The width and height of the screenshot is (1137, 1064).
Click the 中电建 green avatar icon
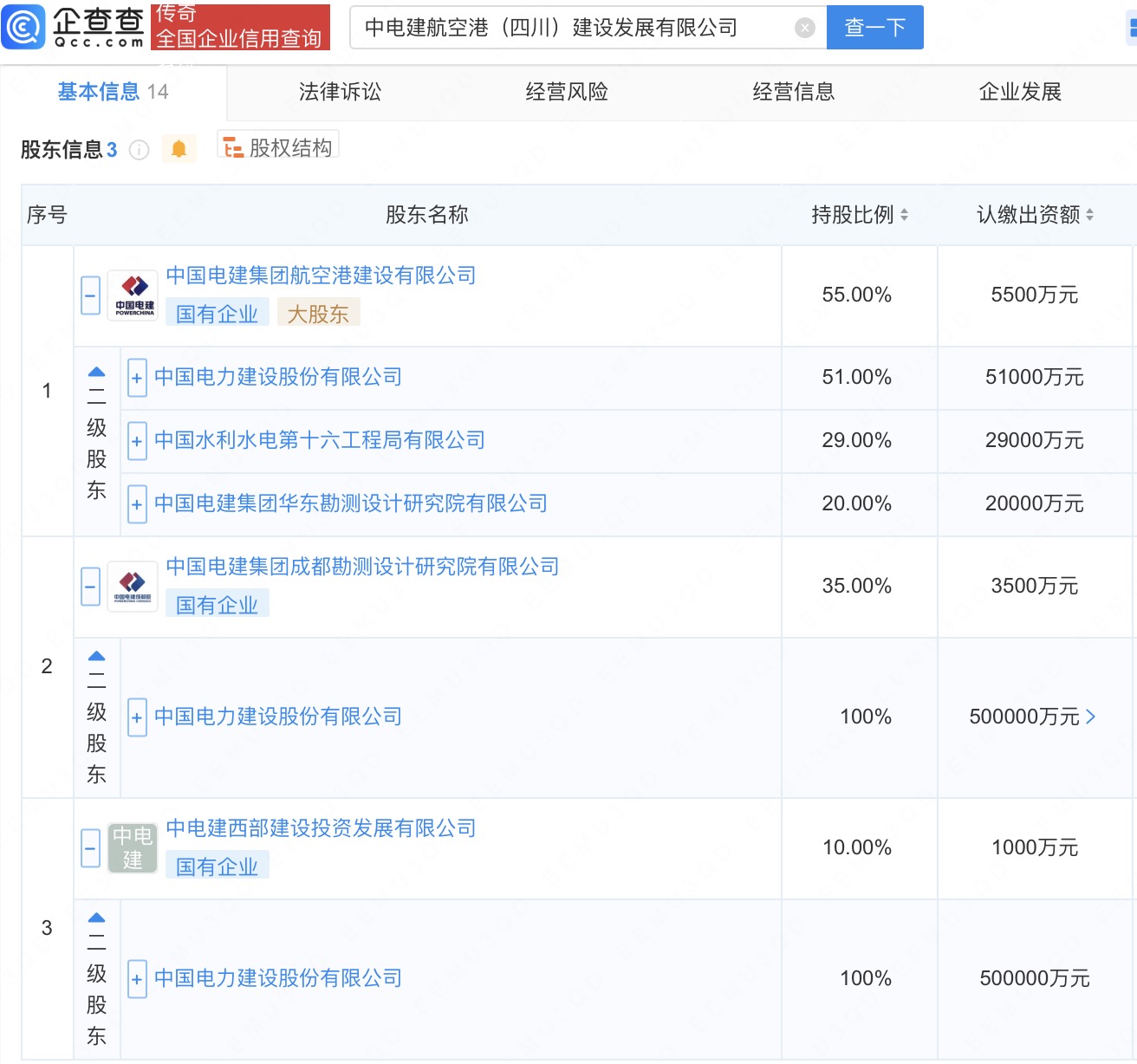pyautogui.click(x=133, y=848)
